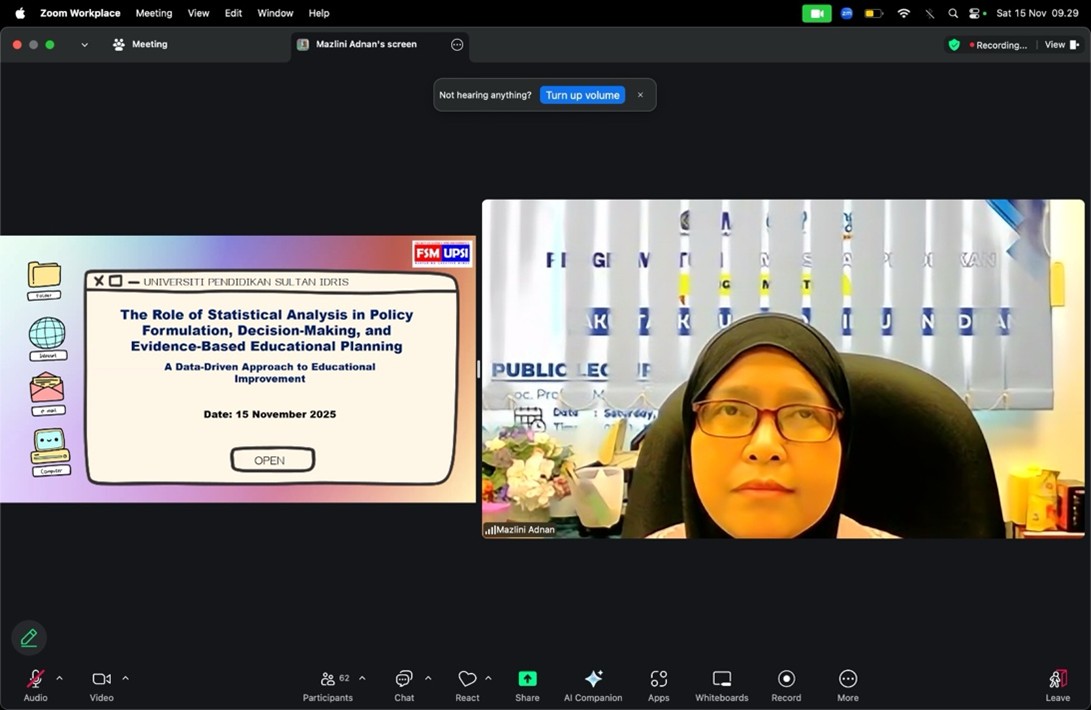The image size is (1091, 710).
Task: Open the View layout button
Action: pyautogui.click(x=1062, y=45)
